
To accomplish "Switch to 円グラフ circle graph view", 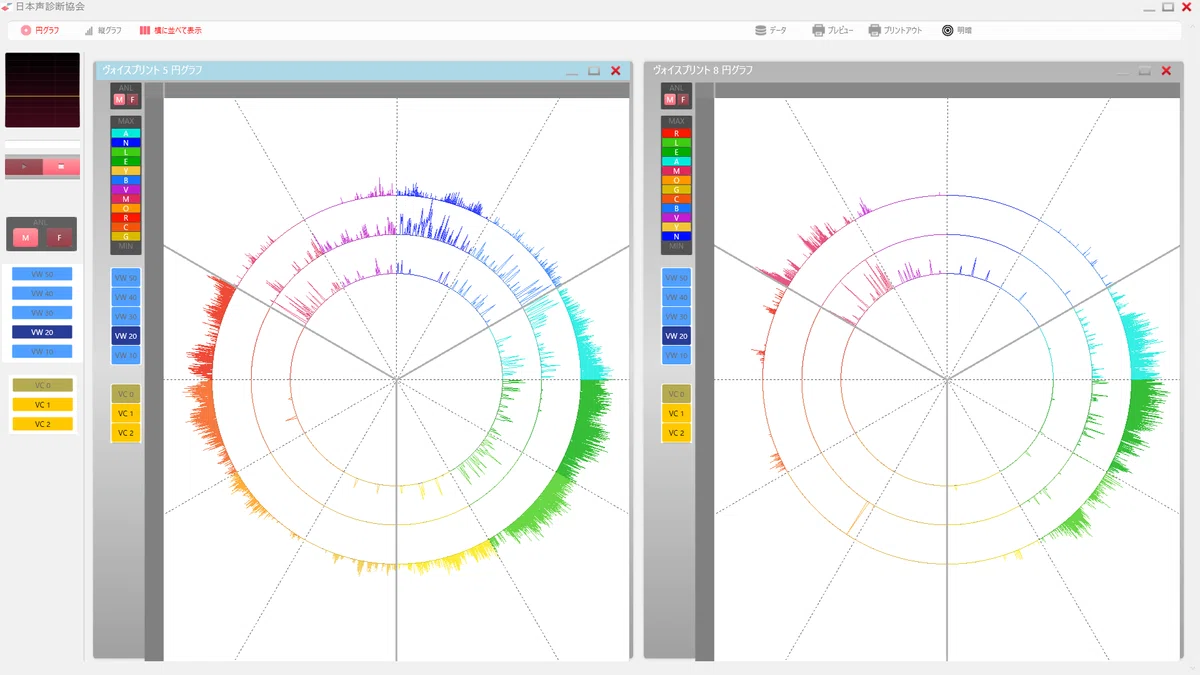I will (x=40, y=31).
